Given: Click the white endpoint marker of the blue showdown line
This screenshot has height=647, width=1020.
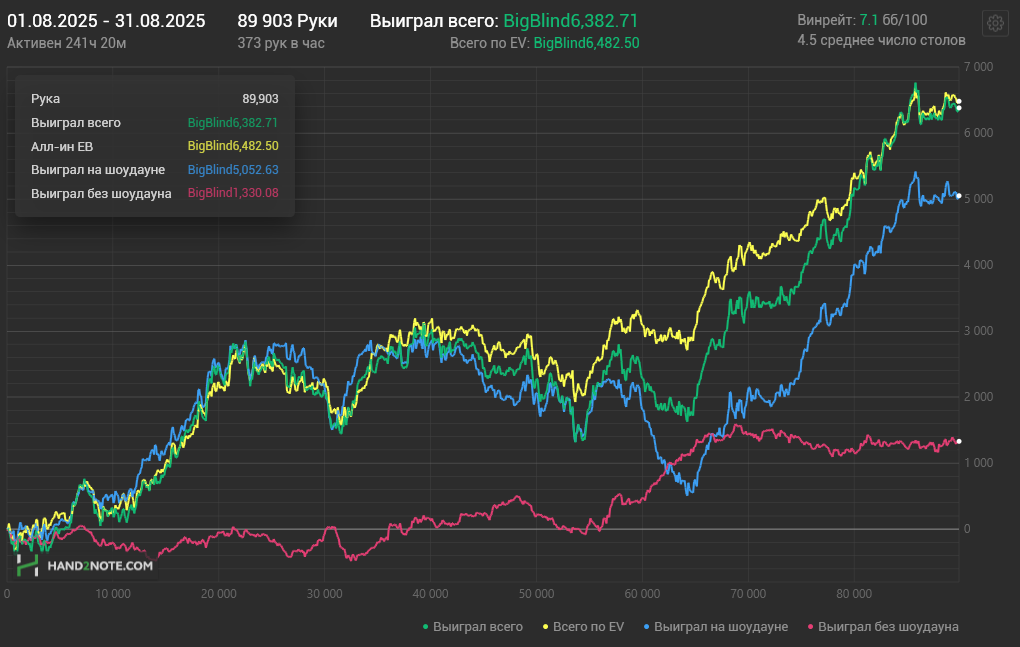Looking at the screenshot, I should (958, 196).
